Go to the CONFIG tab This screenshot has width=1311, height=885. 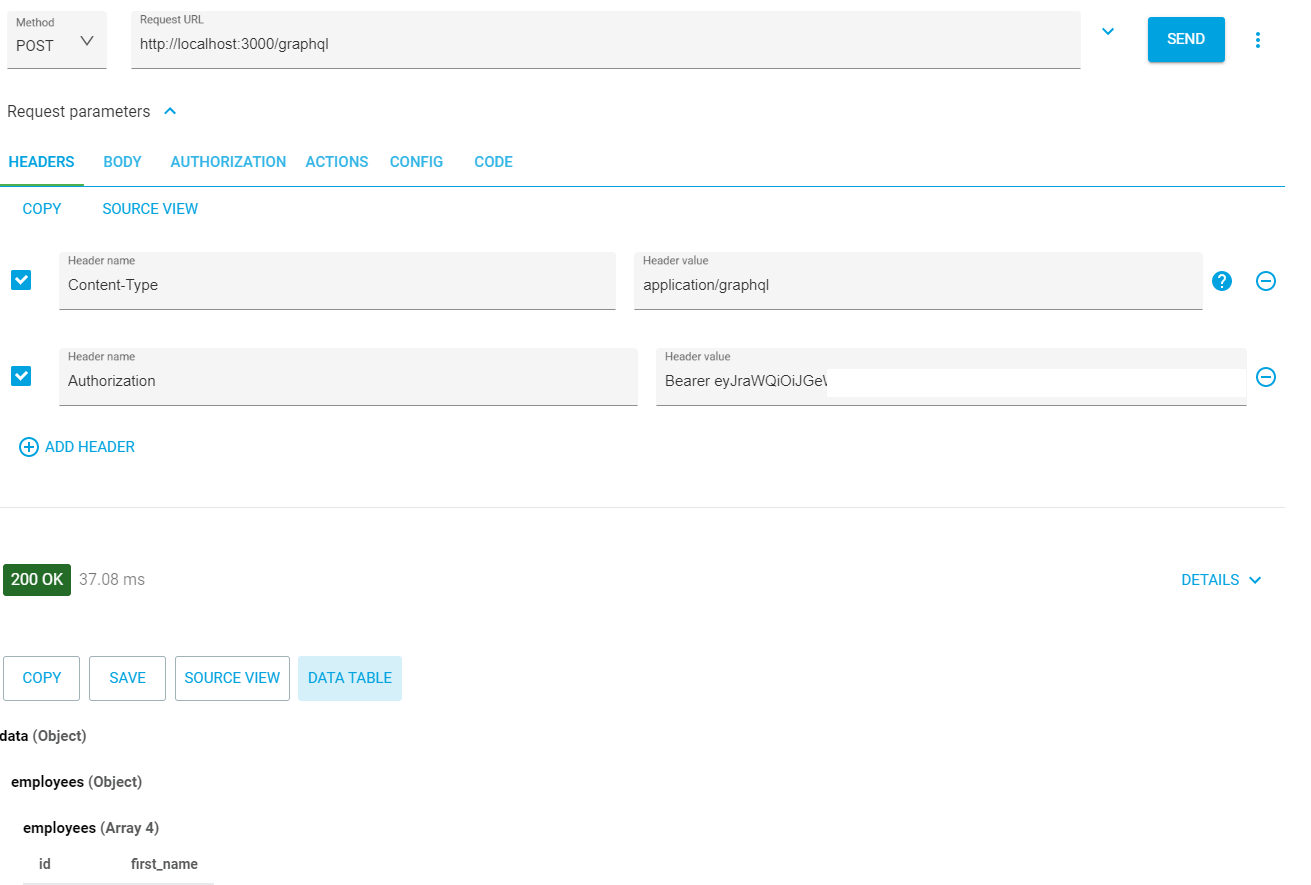(x=416, y=162)
